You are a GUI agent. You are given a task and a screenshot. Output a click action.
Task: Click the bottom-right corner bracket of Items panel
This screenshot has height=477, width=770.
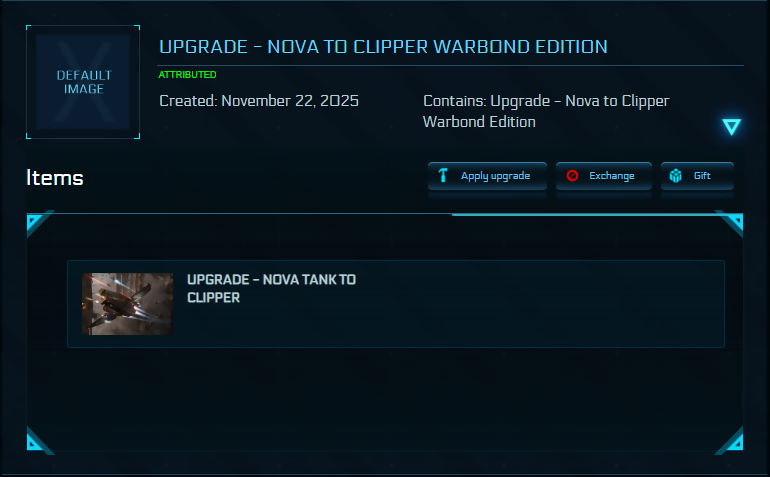[x=733, y=440]
